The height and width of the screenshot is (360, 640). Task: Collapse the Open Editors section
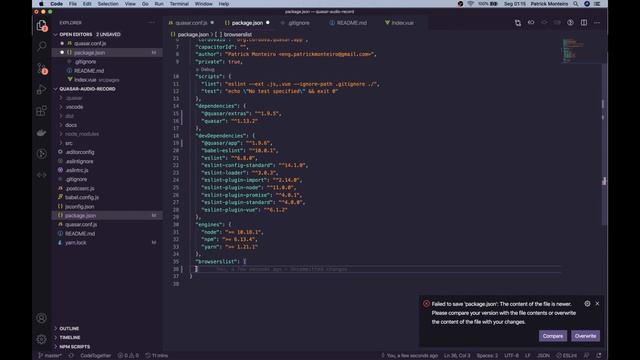pyautogui.click(x=89, y=34)
